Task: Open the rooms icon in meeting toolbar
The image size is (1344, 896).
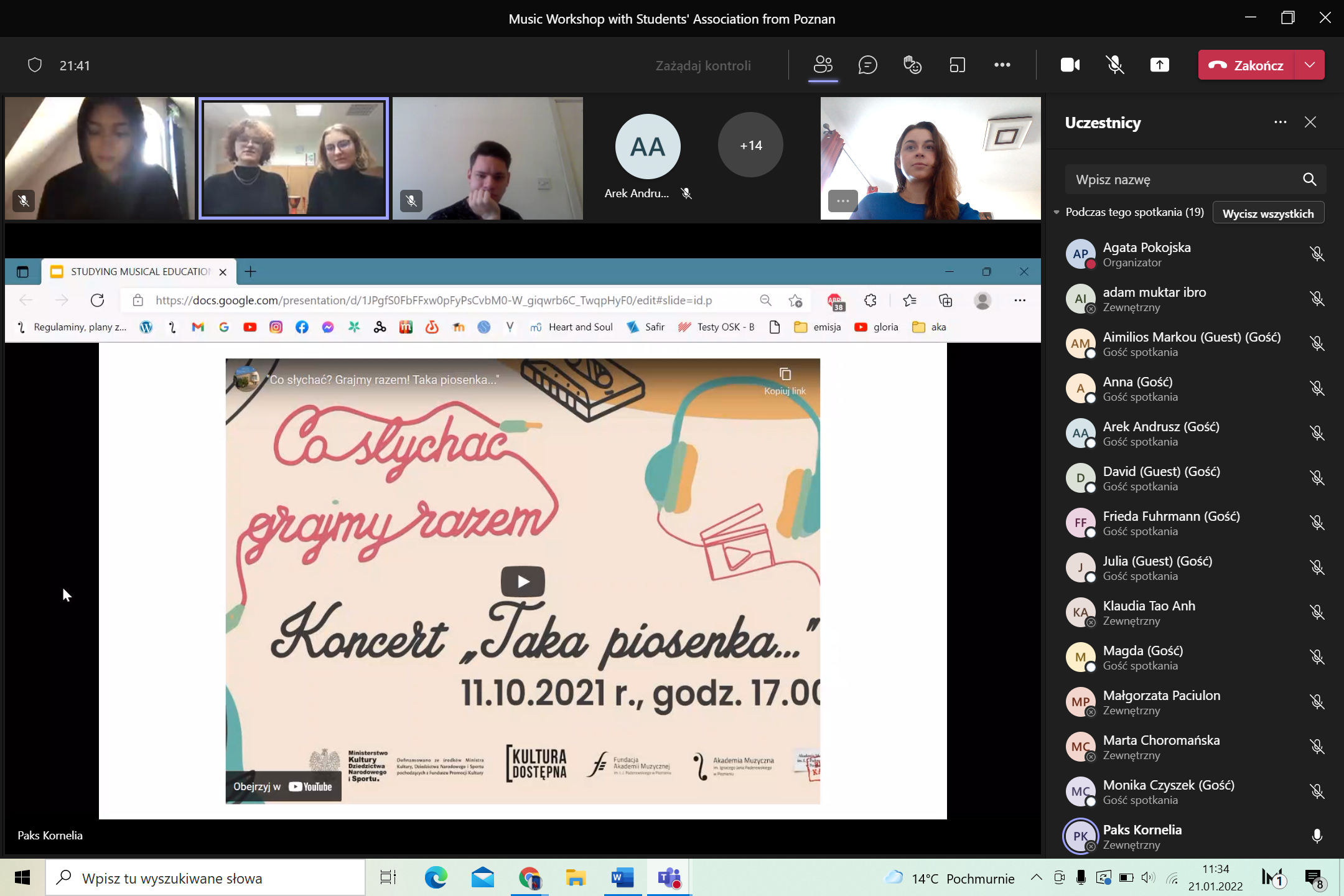Action: (957, 65)
